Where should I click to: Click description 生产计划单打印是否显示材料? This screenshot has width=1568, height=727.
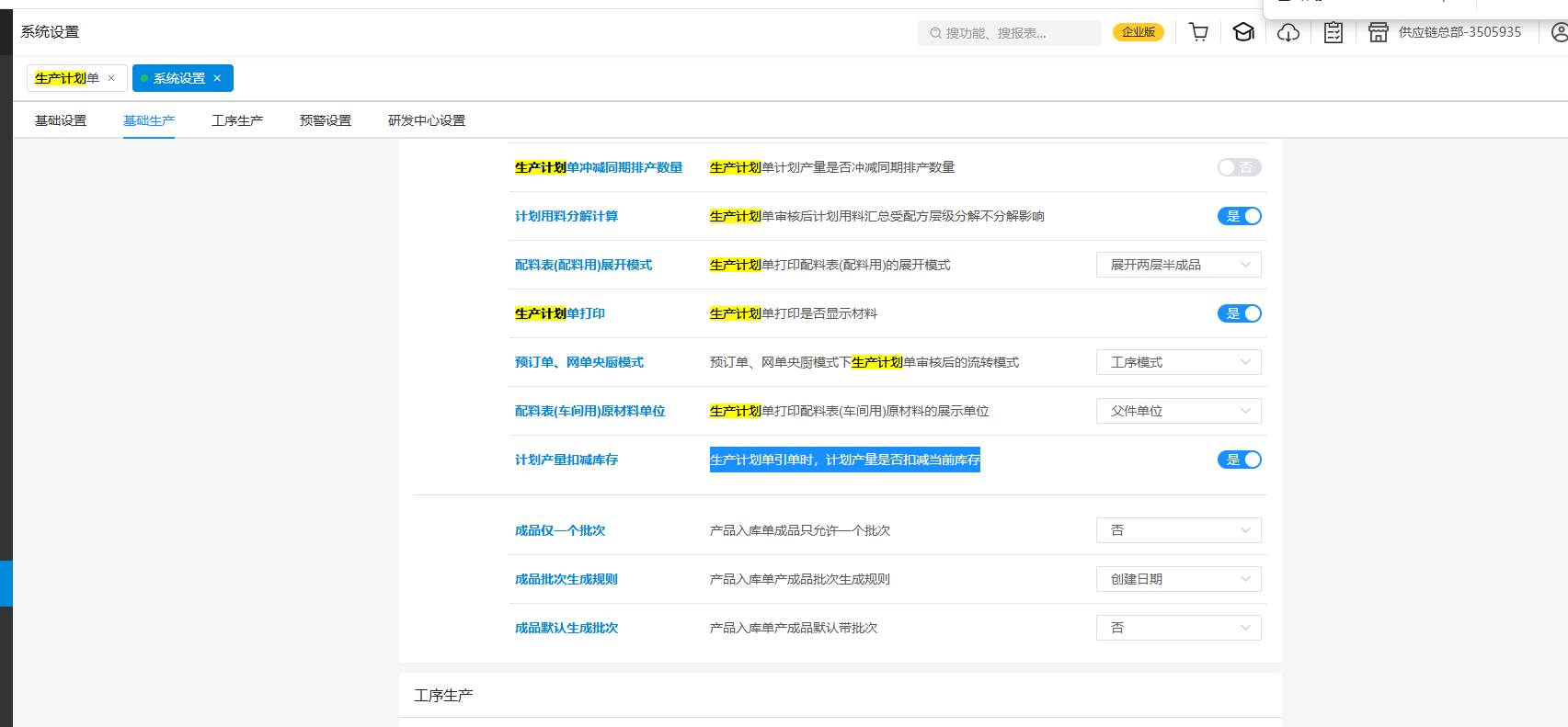pyautogui.click(x=794, y=313)
